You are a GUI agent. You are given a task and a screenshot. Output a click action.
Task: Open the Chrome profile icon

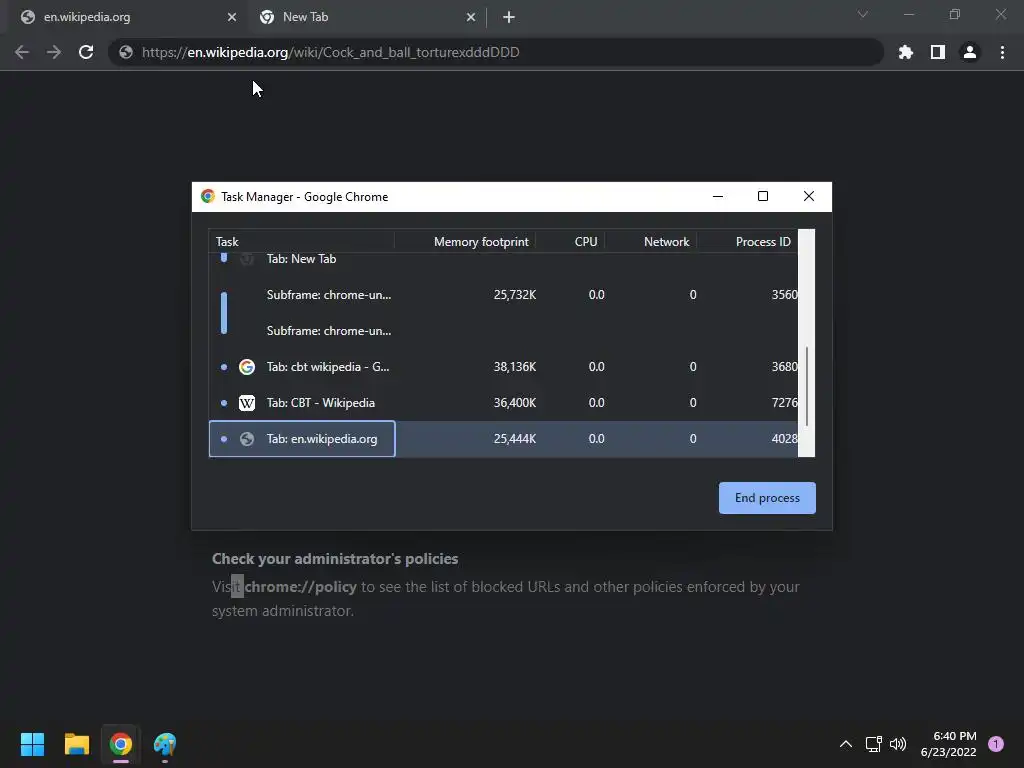click(970, 52)
